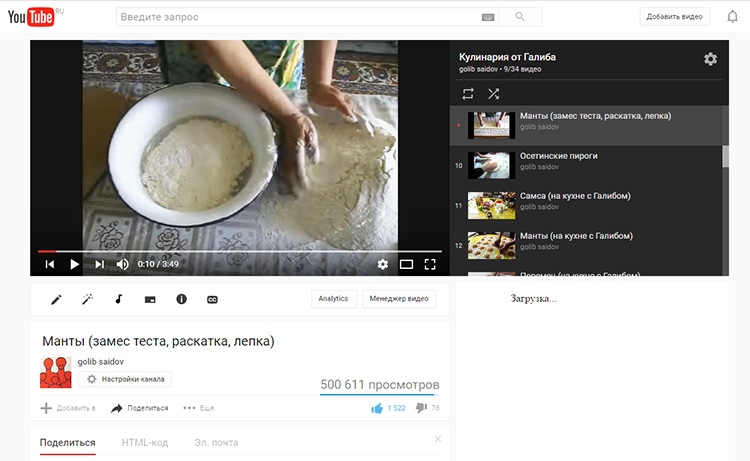The width and height of the screenshot is (750, 461).
Task: Select Осетинские пироги in the playlist
Action: coord(558,156)
